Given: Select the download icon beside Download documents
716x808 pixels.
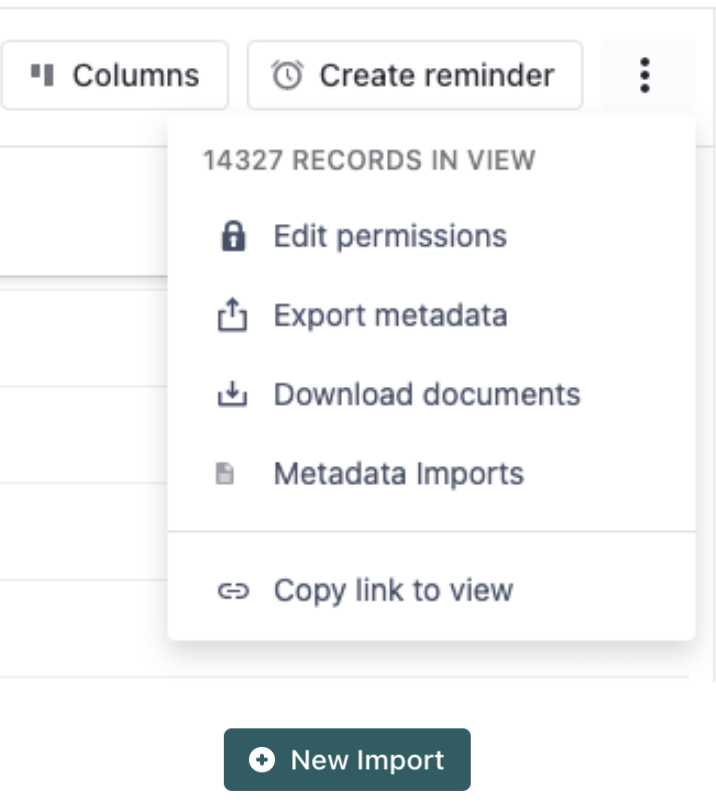Looking at the screenshot, I should tap(233, 394).
